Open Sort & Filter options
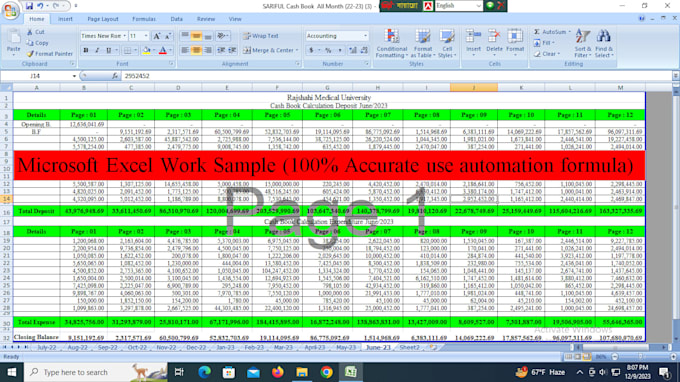 (582, 43)
